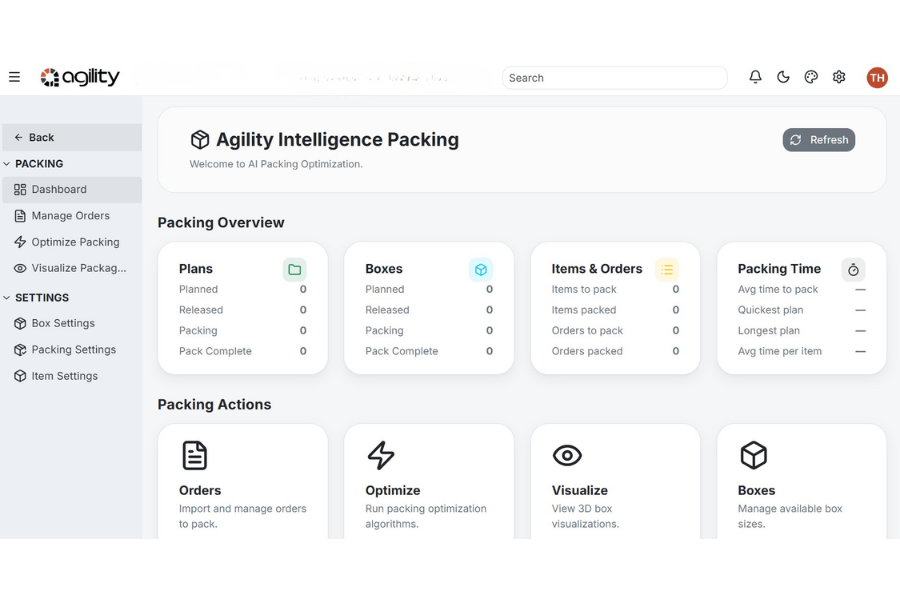
Task: Open Visualize Packaging in sidebar
Action: [x=72, y=268]
